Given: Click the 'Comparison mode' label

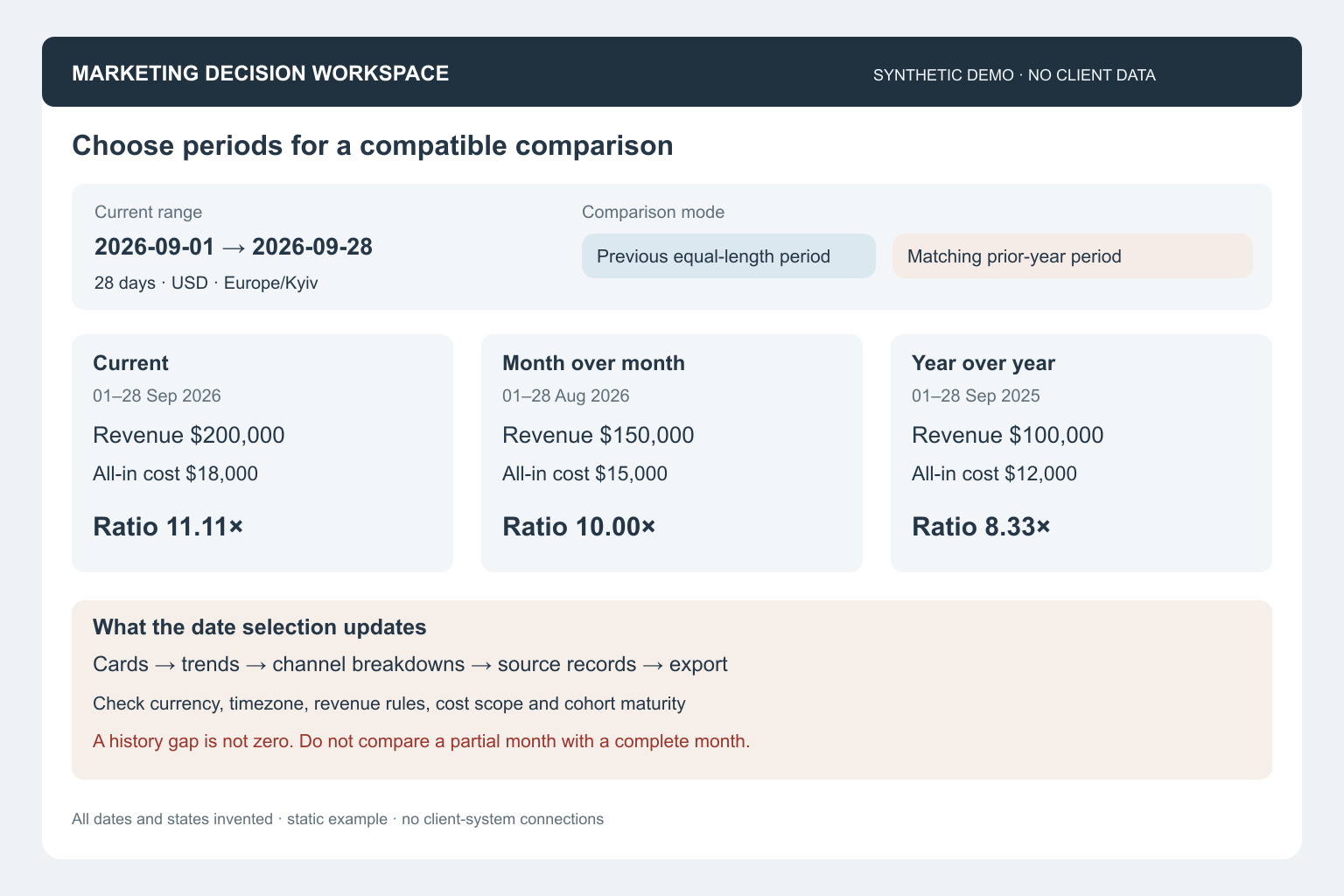Looking at the screenshot, I should tap(653, 212).
